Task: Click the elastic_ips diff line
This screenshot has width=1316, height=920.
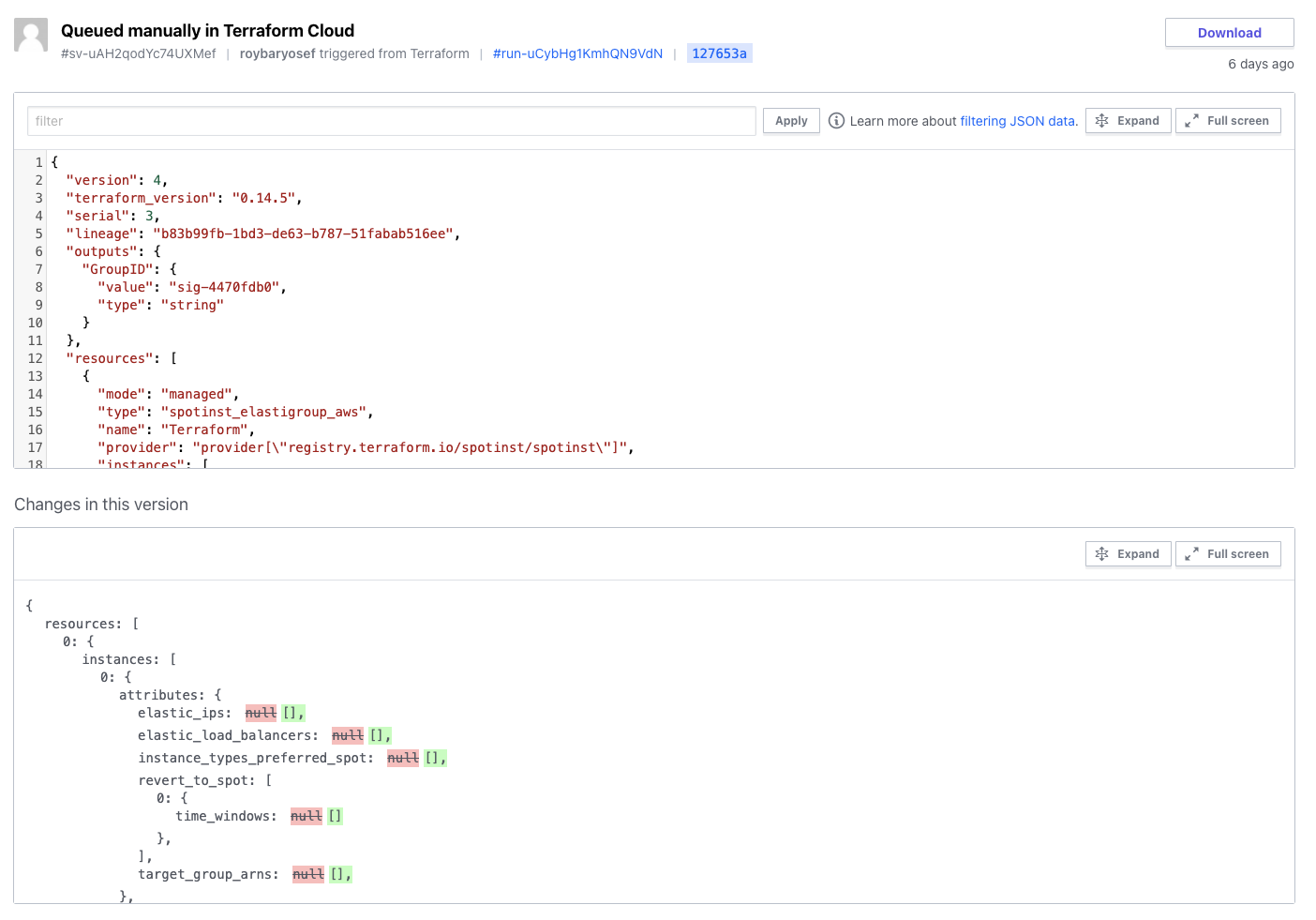Action: 221,713
